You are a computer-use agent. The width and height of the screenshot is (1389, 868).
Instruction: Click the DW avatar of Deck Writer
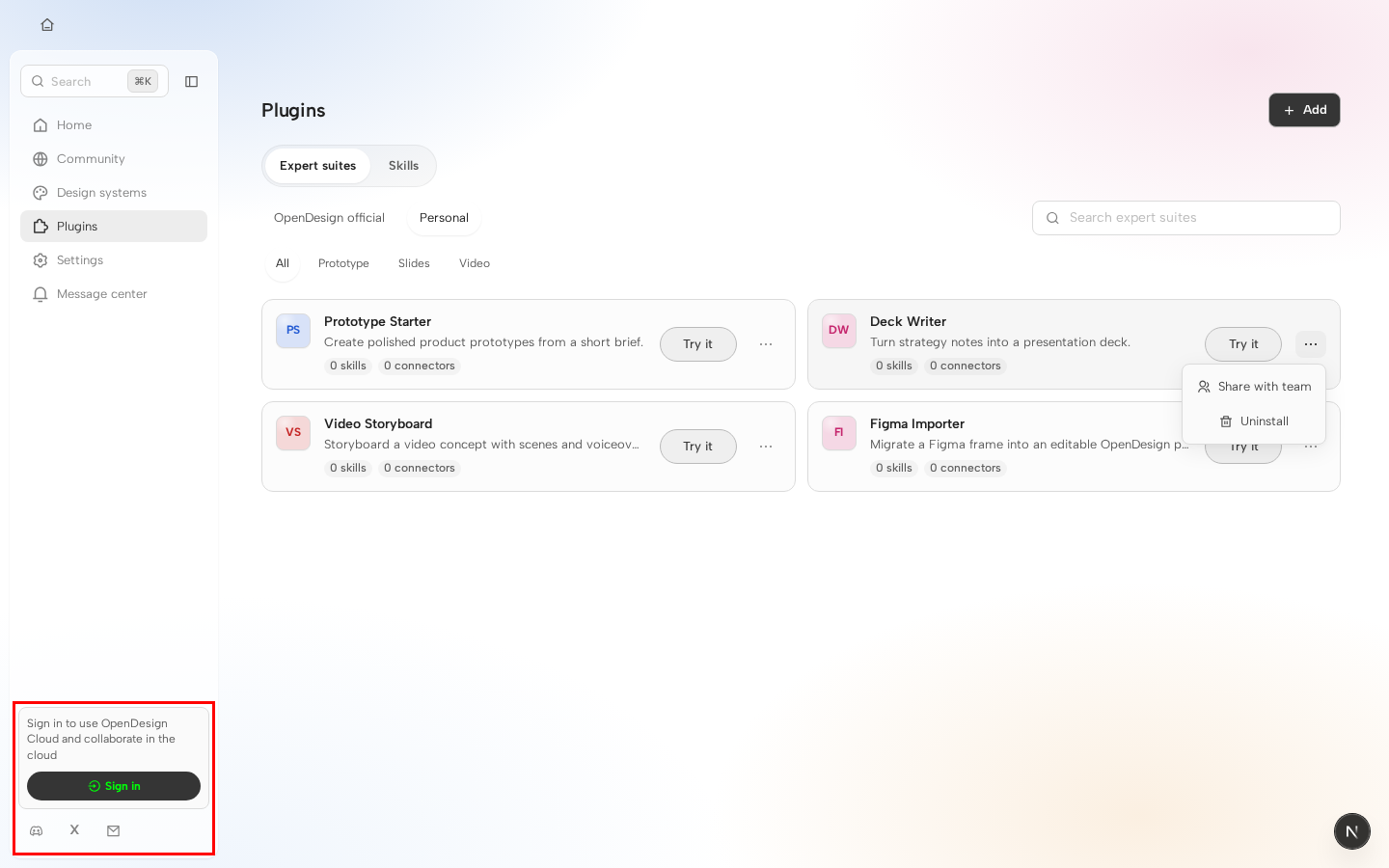[839, 331]
